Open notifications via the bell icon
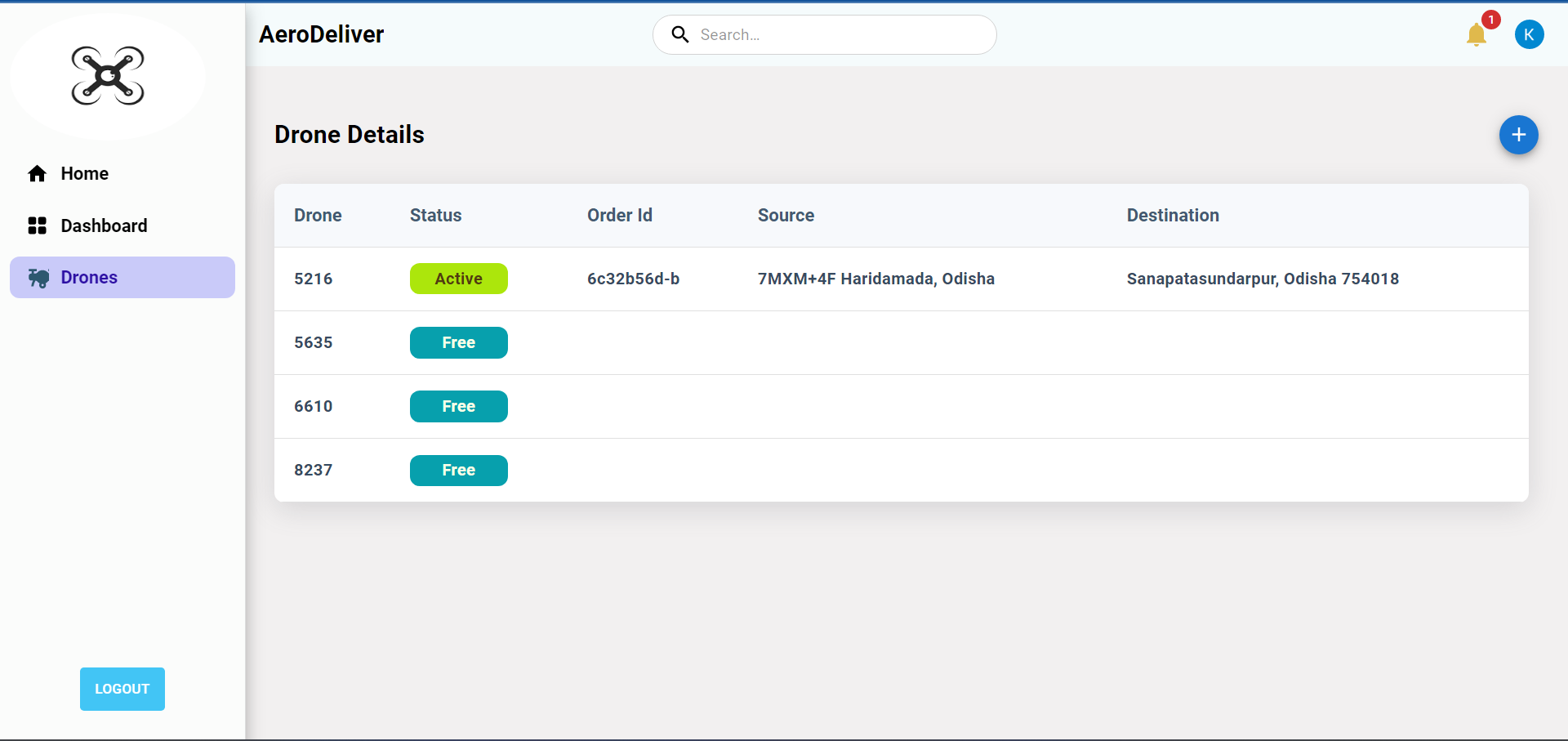 pos(1477,35)
